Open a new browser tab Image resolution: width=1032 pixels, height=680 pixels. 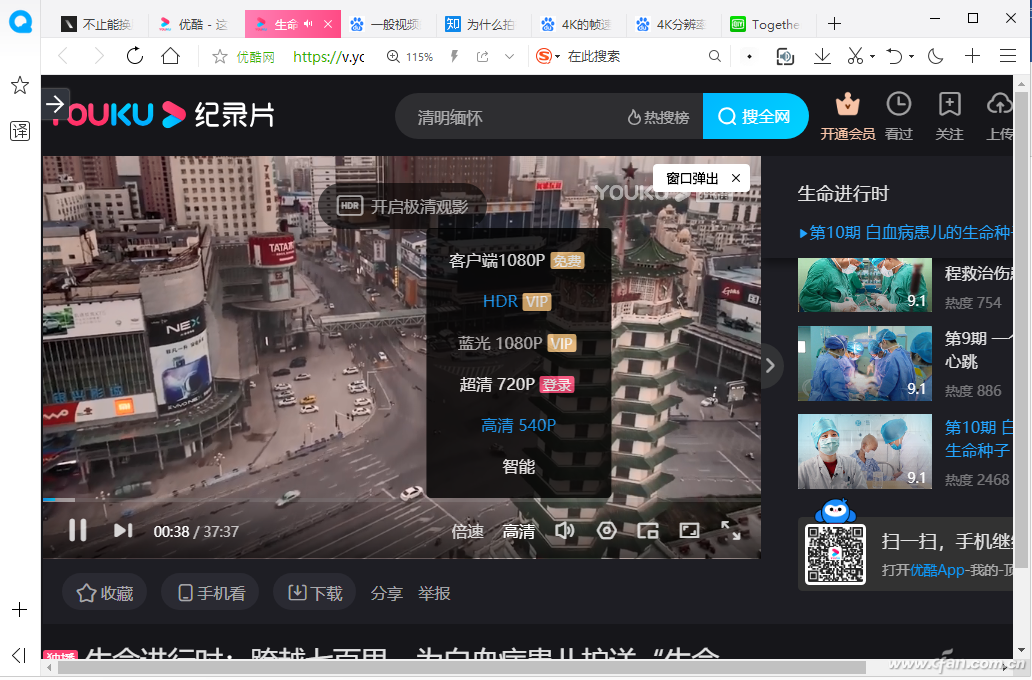[835, 24]
